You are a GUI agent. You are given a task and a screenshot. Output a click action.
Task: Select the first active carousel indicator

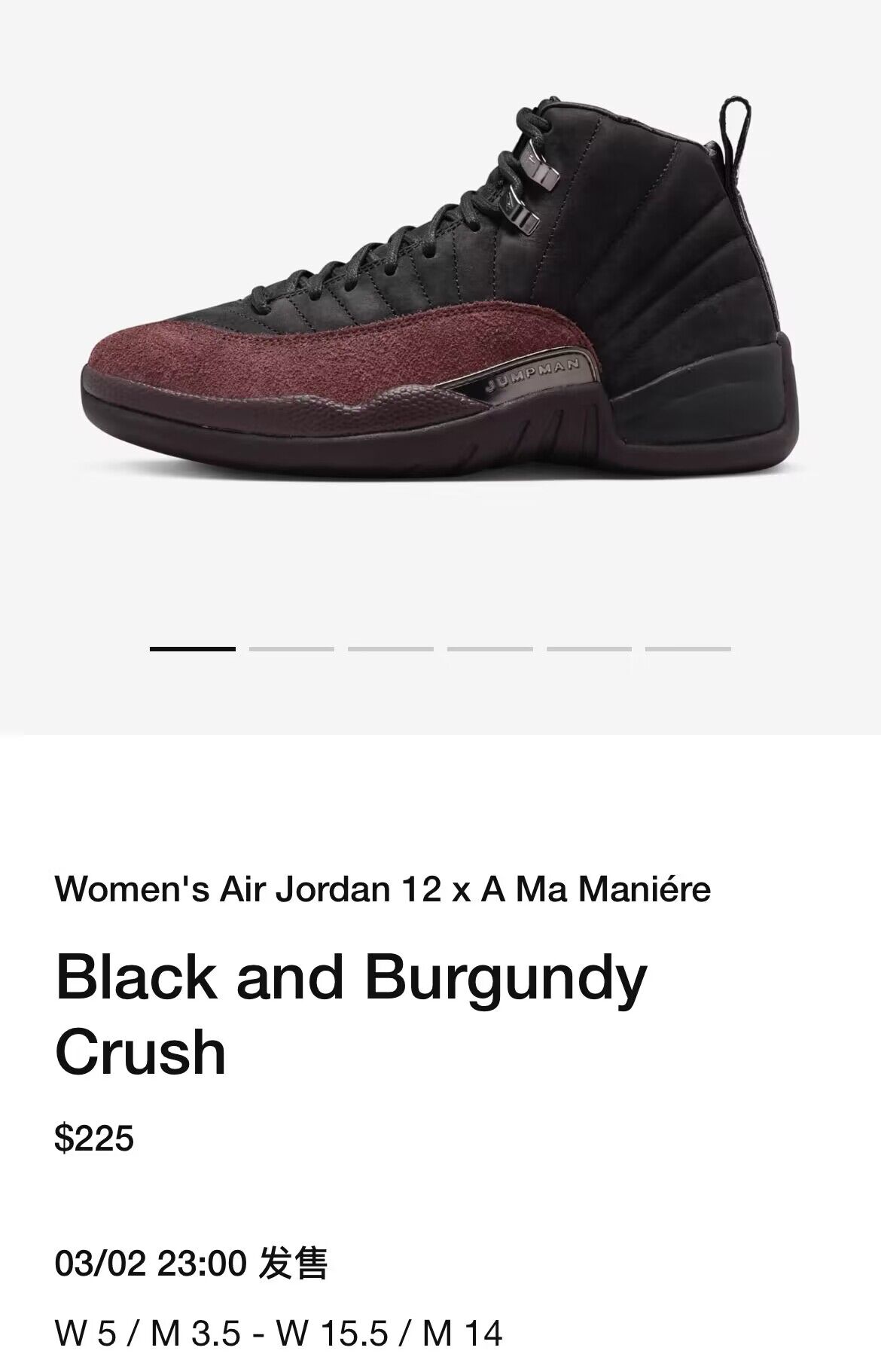[193, 648]
